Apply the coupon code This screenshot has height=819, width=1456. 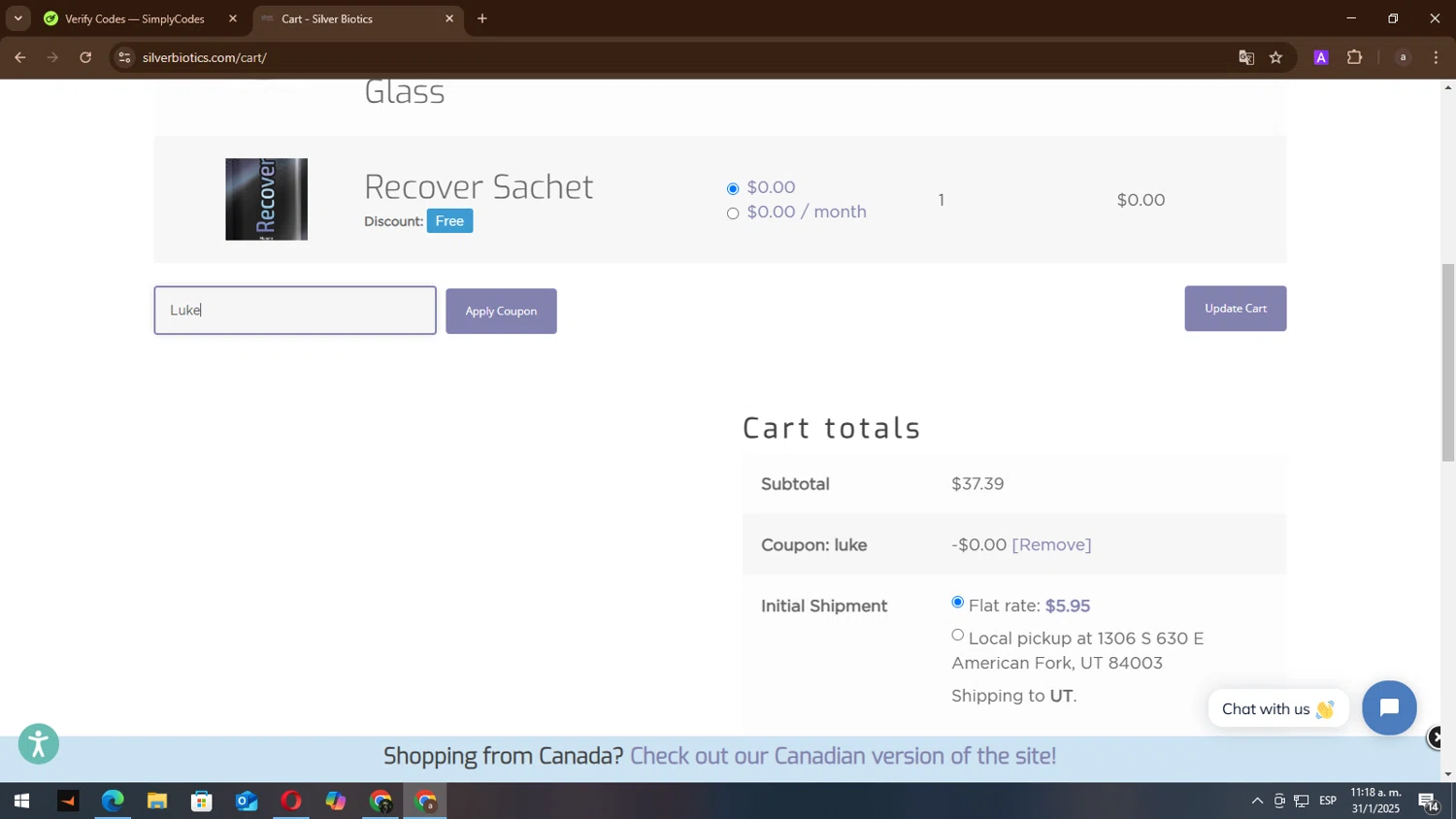pos(501,311)
